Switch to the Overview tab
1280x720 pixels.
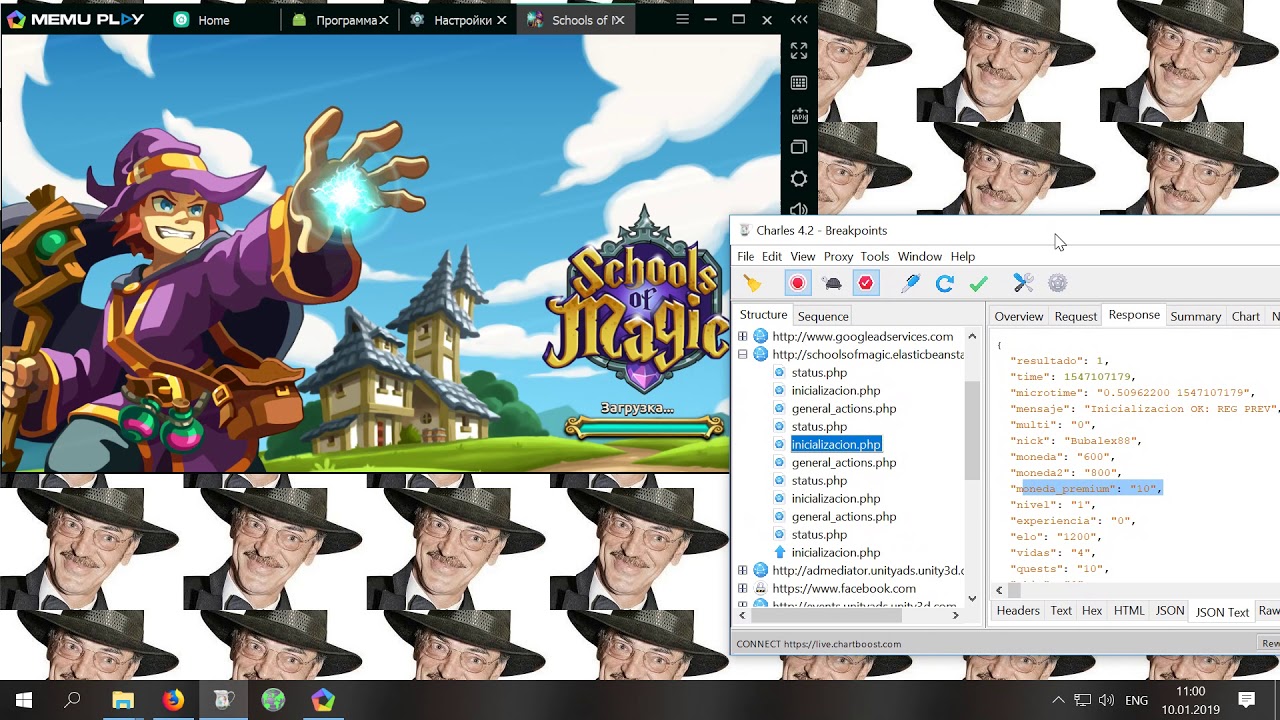(1019, 316)
